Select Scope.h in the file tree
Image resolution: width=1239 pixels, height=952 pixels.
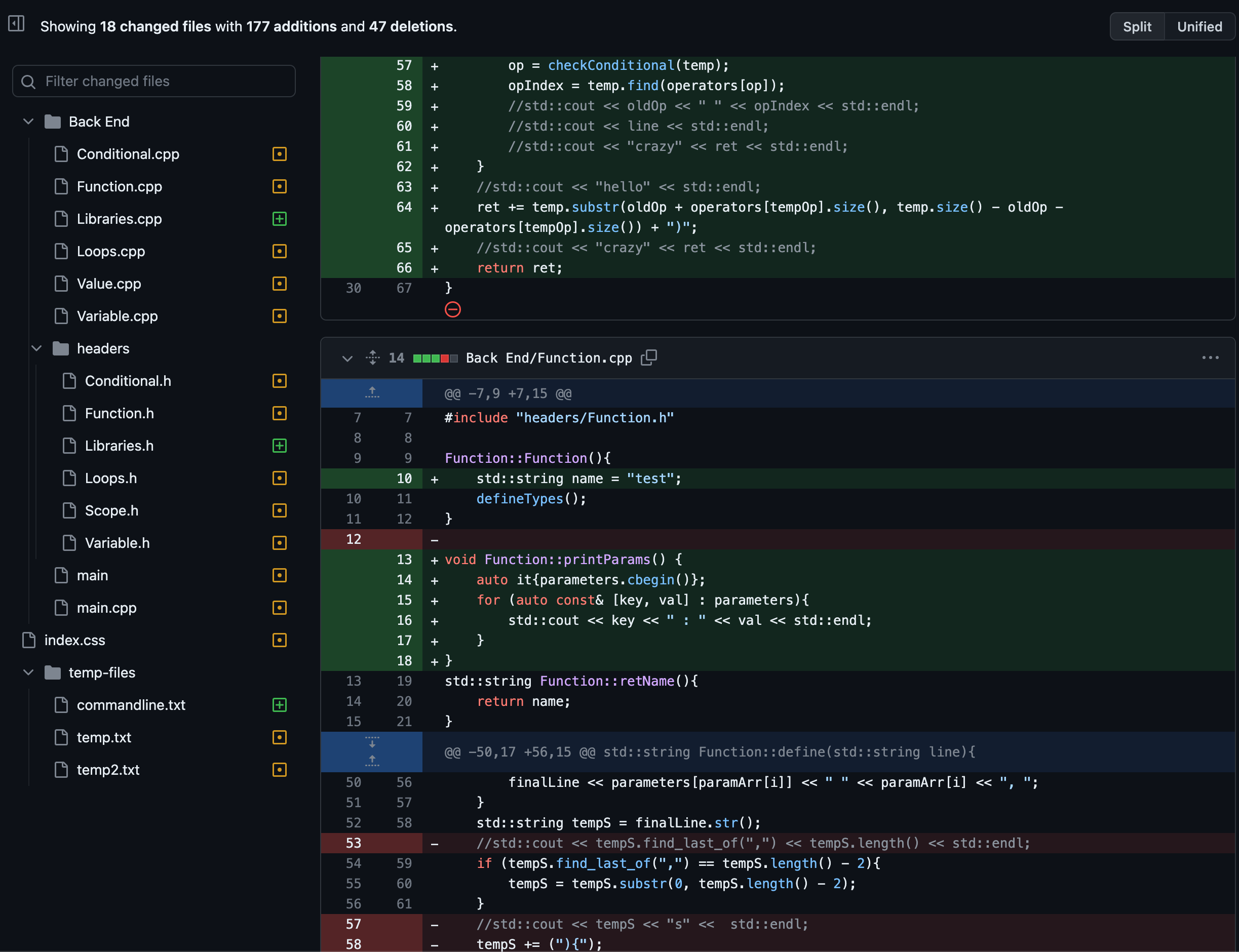click(111, 510)
